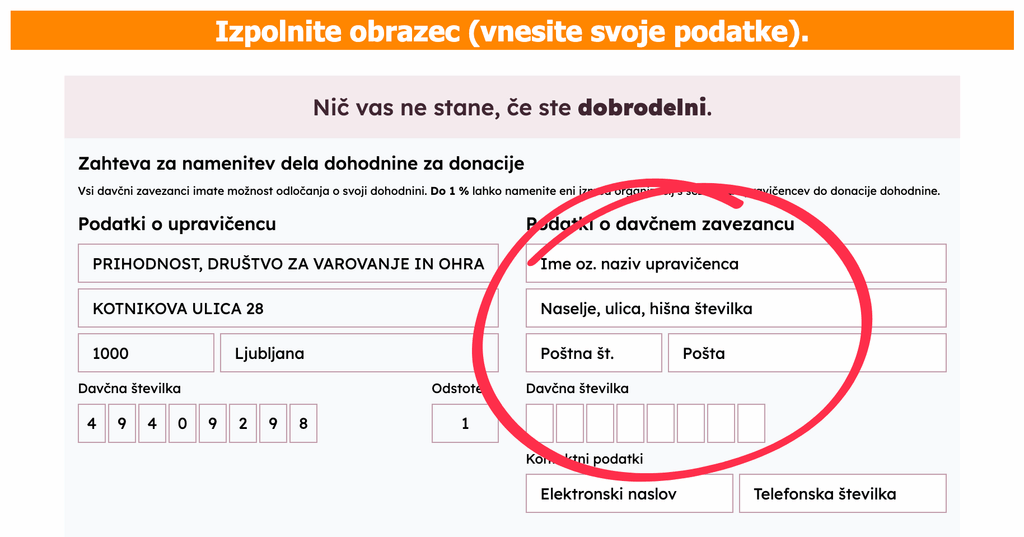
Task: Focus the 'KOTNIKOVA ULICA 28' address field
Action: coord(288,309)
